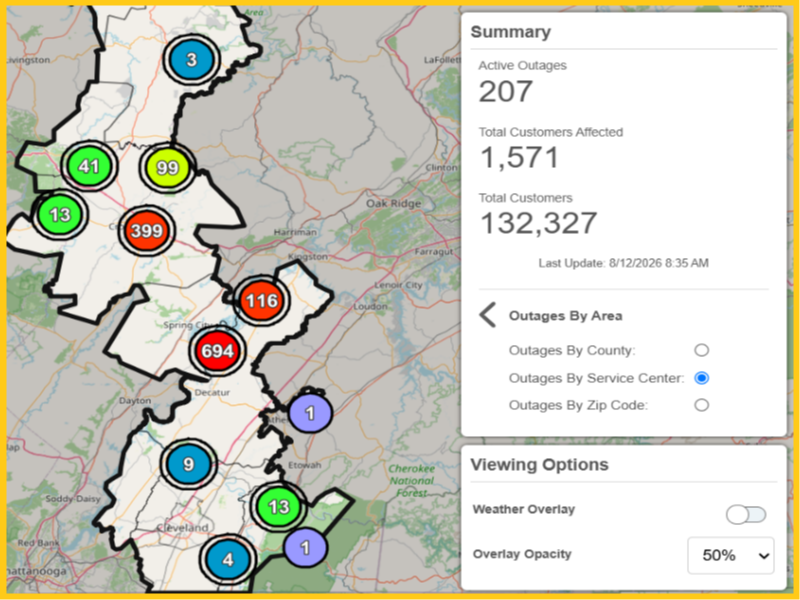Click the yellow-green 99 outage marker
This screenshot has width=800, height=600.
[x=167, y=167]
